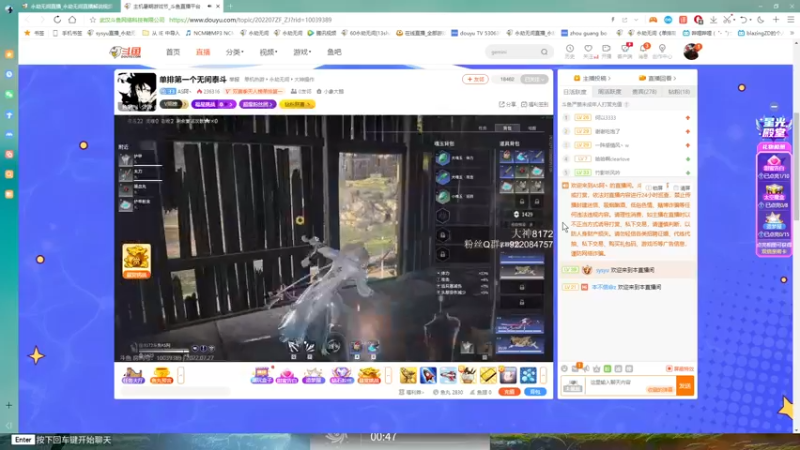Send the airplane gift
The image size is (800, 450).
[448, 376]
